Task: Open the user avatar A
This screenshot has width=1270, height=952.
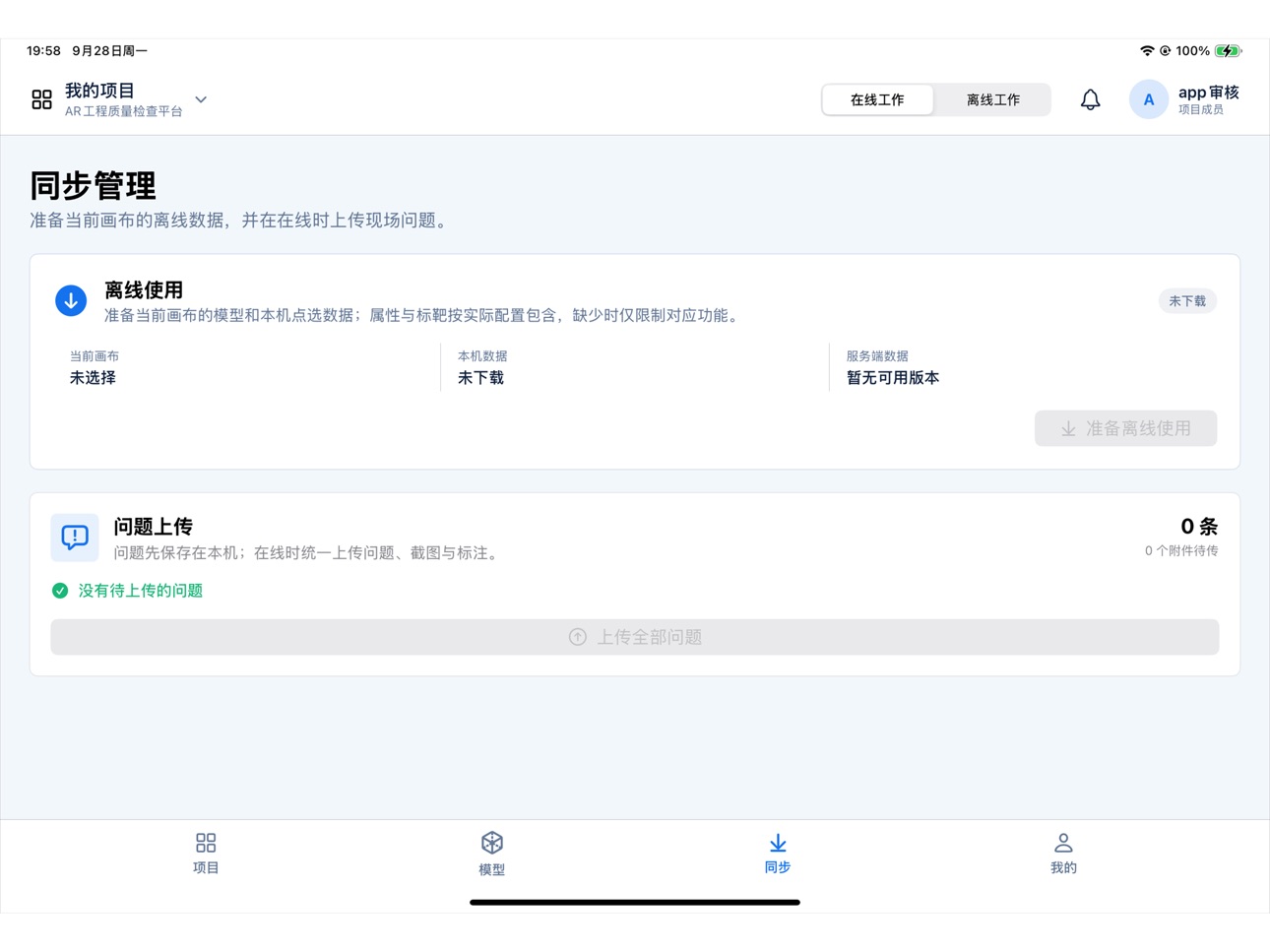Action: coord(1148,99)
